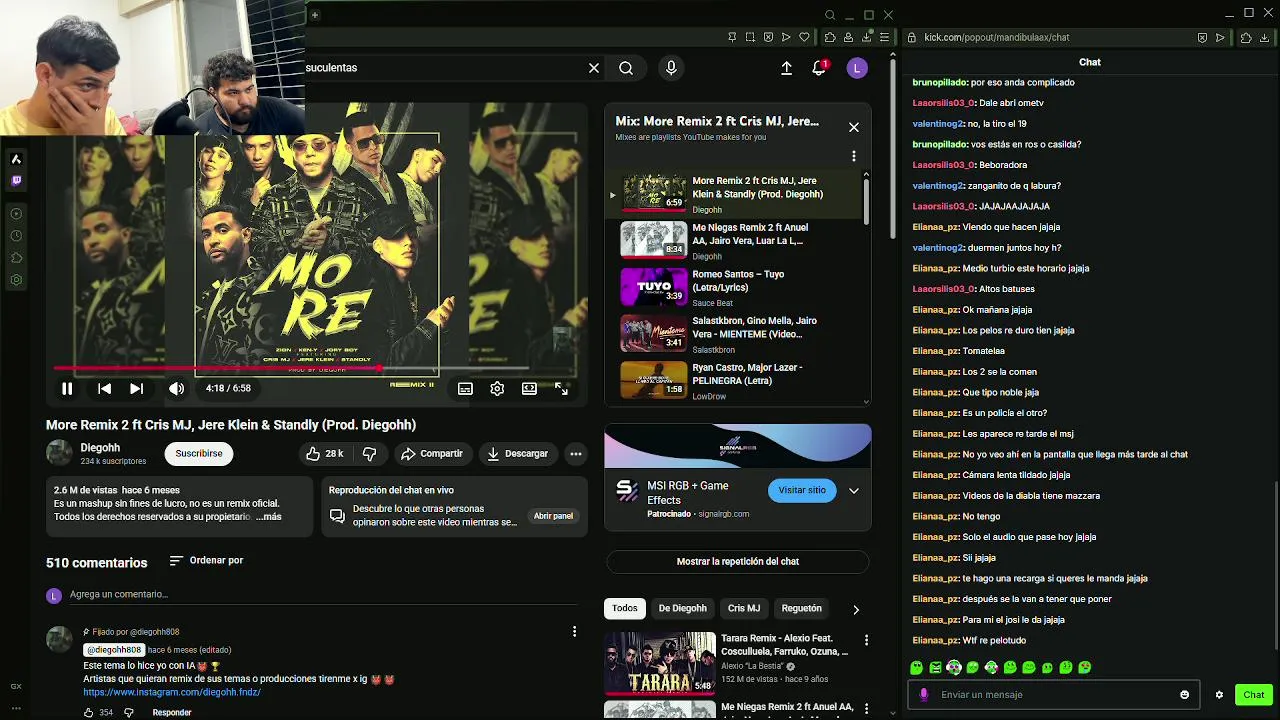The height and width of the screenshot is (720, 1280).
Task: Select the 'Todos' filter chip
Action: [625, 608]
